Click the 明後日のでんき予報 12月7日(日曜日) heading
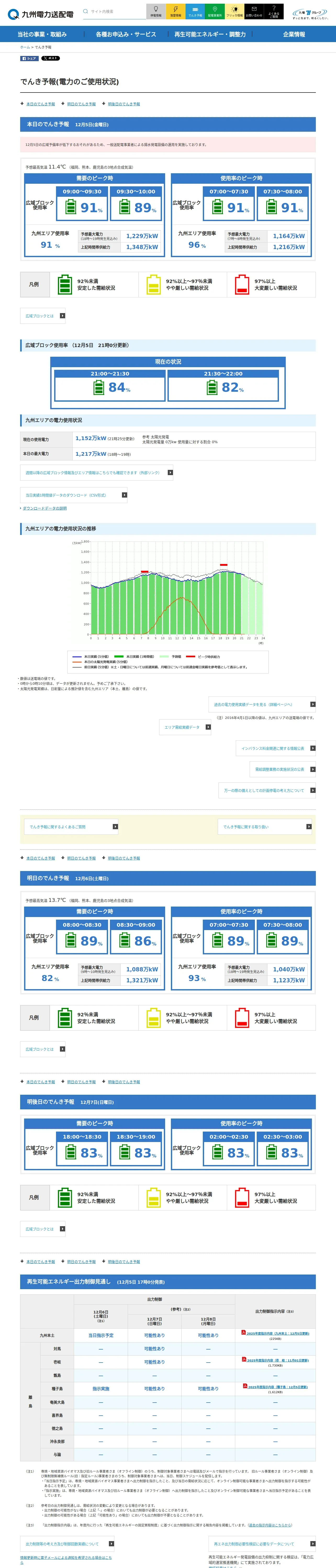Viewport: 336px width, 1568px height. [x=168, y=1102]
